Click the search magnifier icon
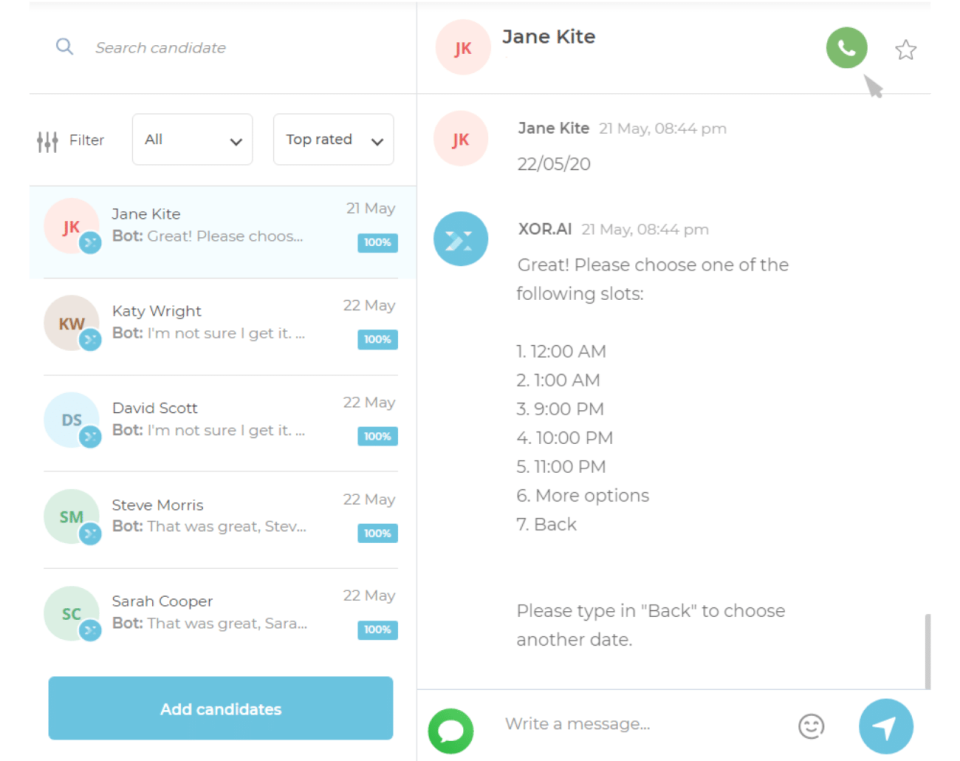This screenshot has width=960, height=761. [x=64, y=47]
